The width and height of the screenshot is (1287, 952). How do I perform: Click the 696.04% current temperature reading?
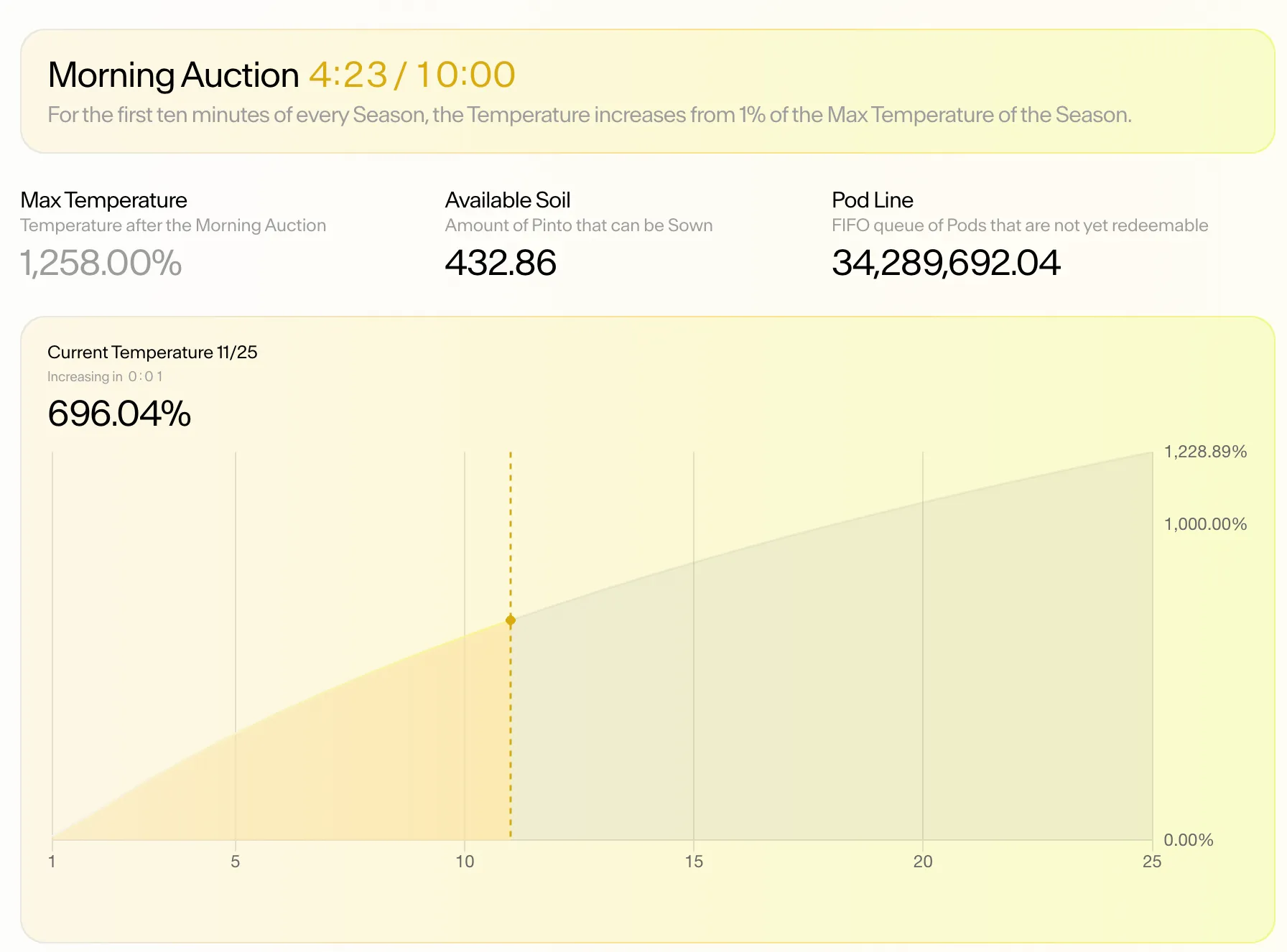(x=119, y=414)
